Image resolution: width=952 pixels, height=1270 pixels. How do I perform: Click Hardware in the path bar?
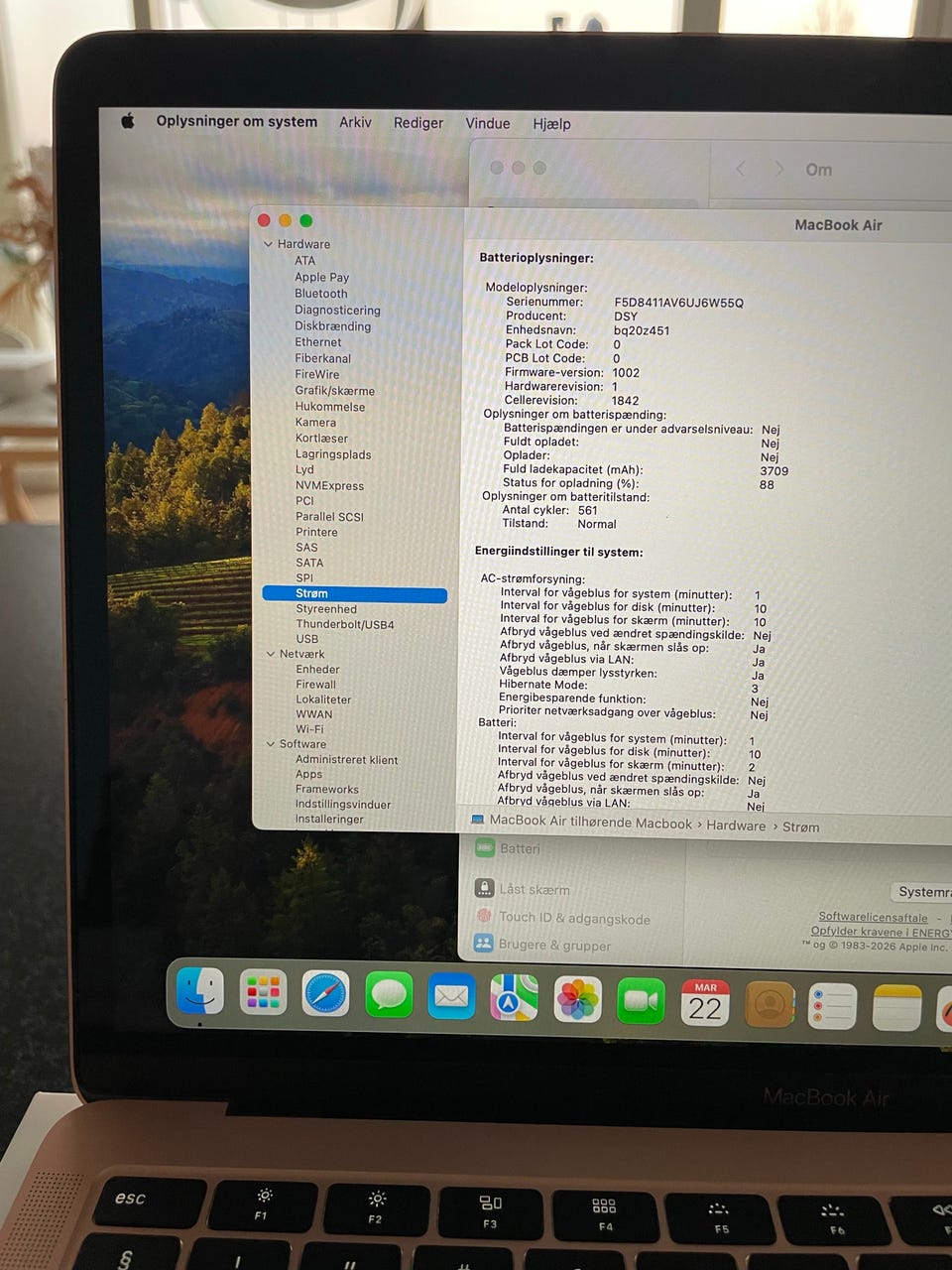tap(736, 825)
